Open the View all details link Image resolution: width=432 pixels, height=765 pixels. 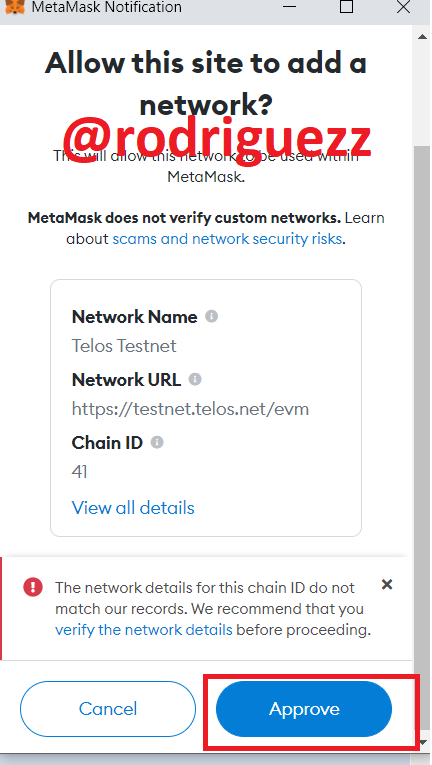pyautogui.click(x=133, y=508)
